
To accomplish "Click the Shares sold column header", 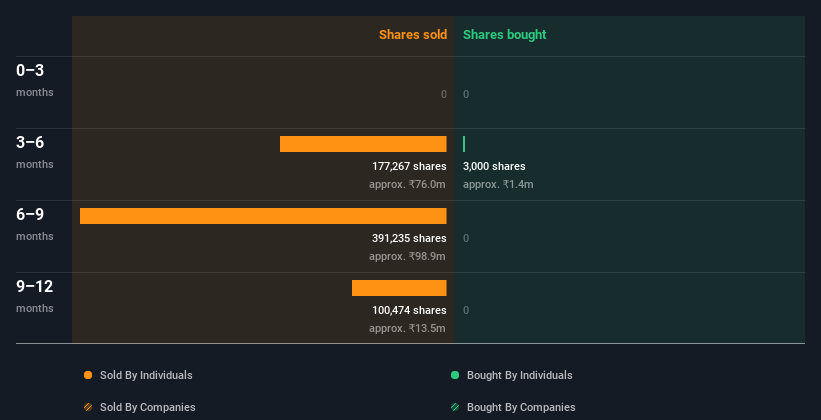I will click(413, 35).
